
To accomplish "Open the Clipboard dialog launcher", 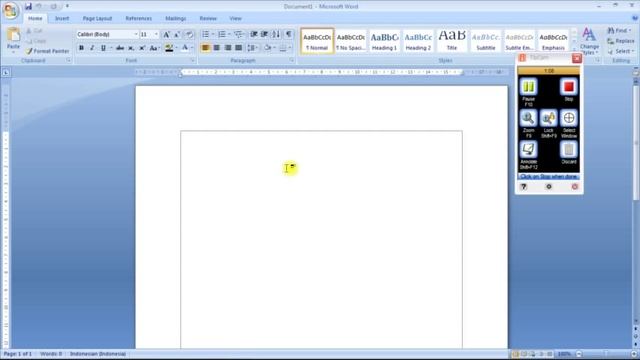I will [x=68, y=60].
